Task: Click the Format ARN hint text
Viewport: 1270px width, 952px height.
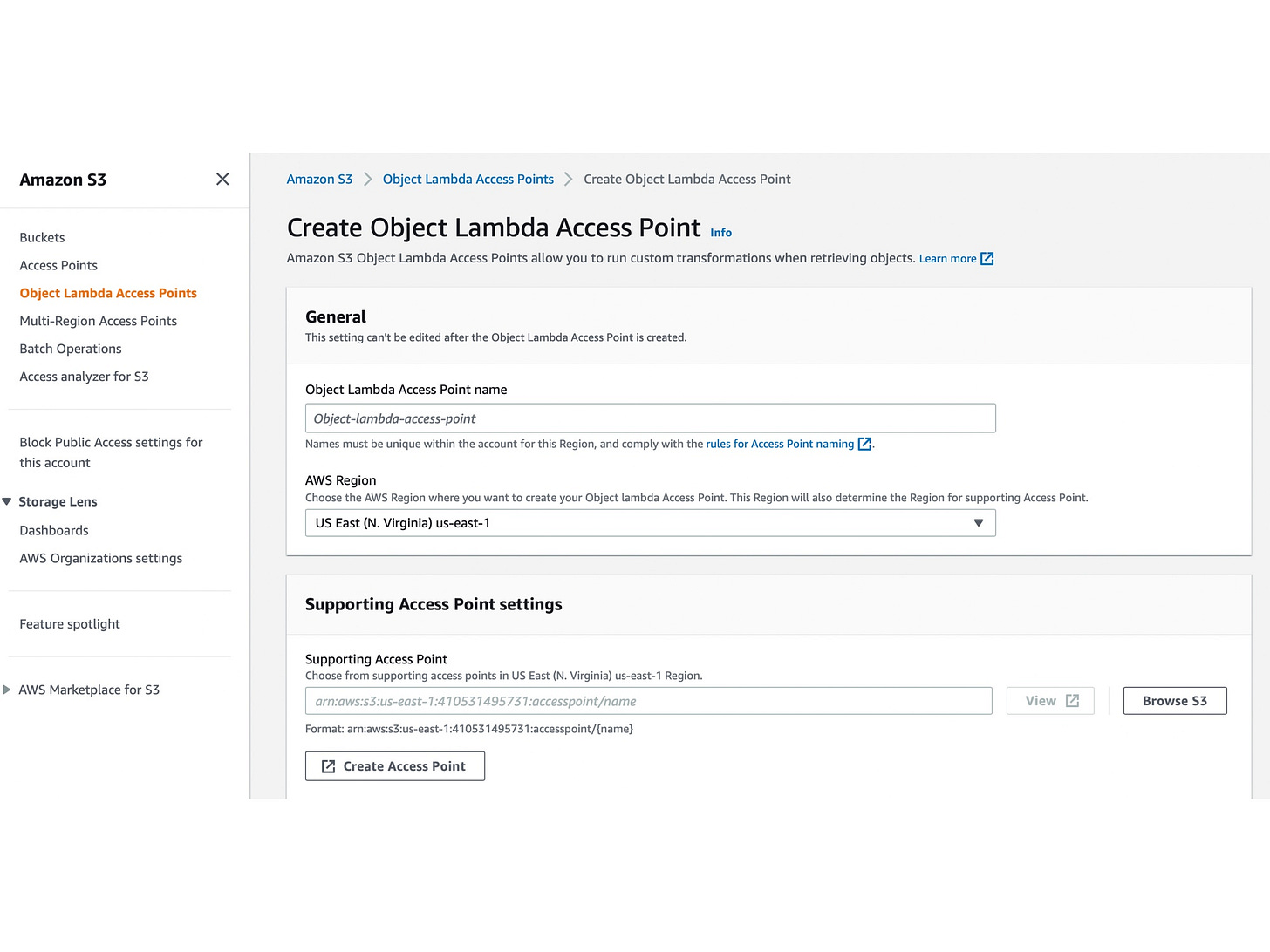Action: (x=469, y=729)
